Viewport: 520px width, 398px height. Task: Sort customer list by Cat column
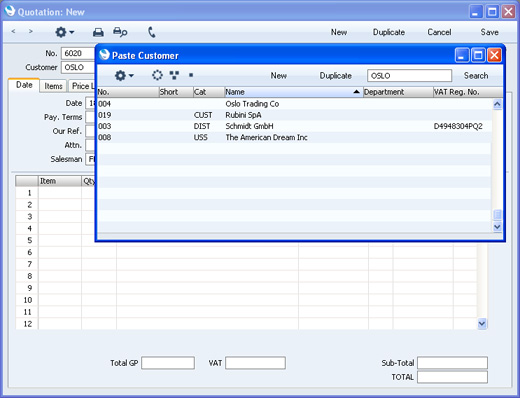tap(209, 92)
